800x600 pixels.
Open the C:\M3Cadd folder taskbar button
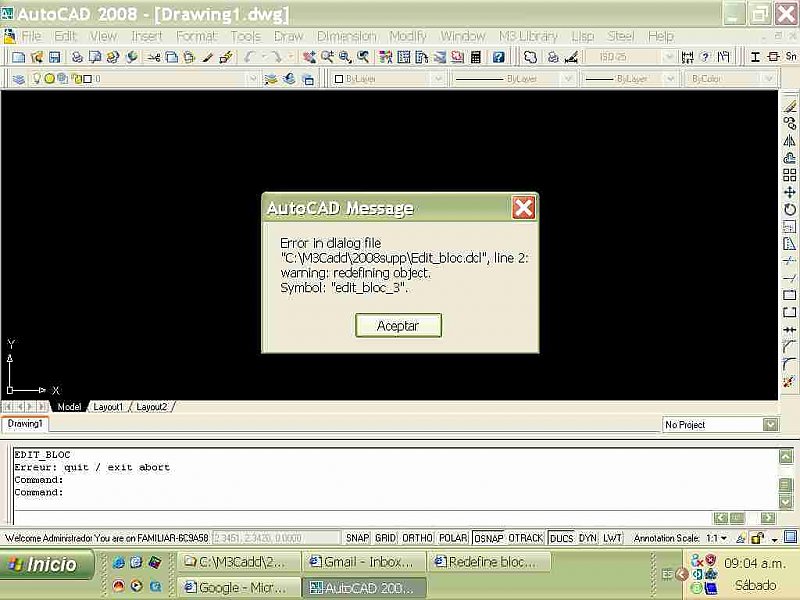tap(239, 562)
